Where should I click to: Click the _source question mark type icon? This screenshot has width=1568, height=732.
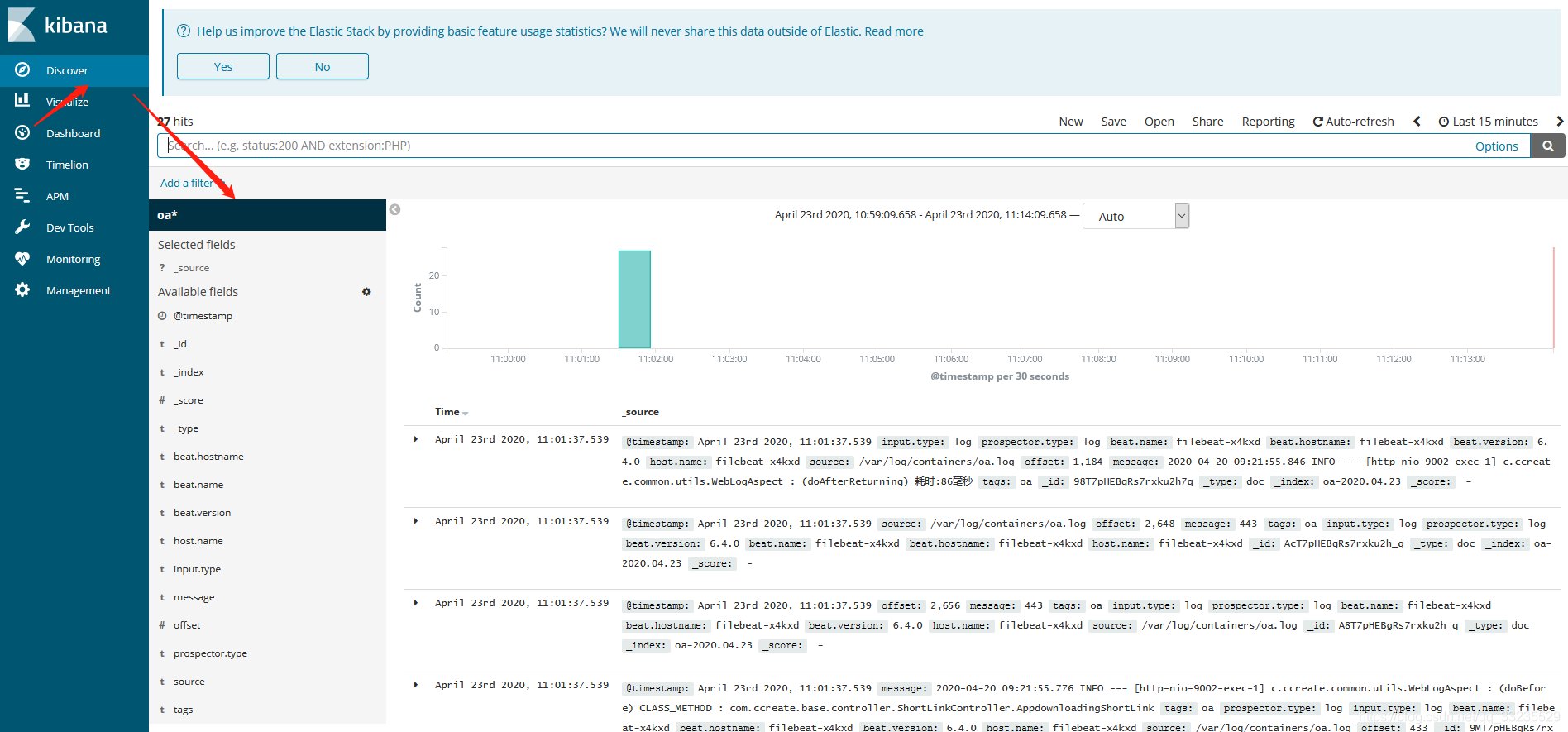tap(162, 268)
